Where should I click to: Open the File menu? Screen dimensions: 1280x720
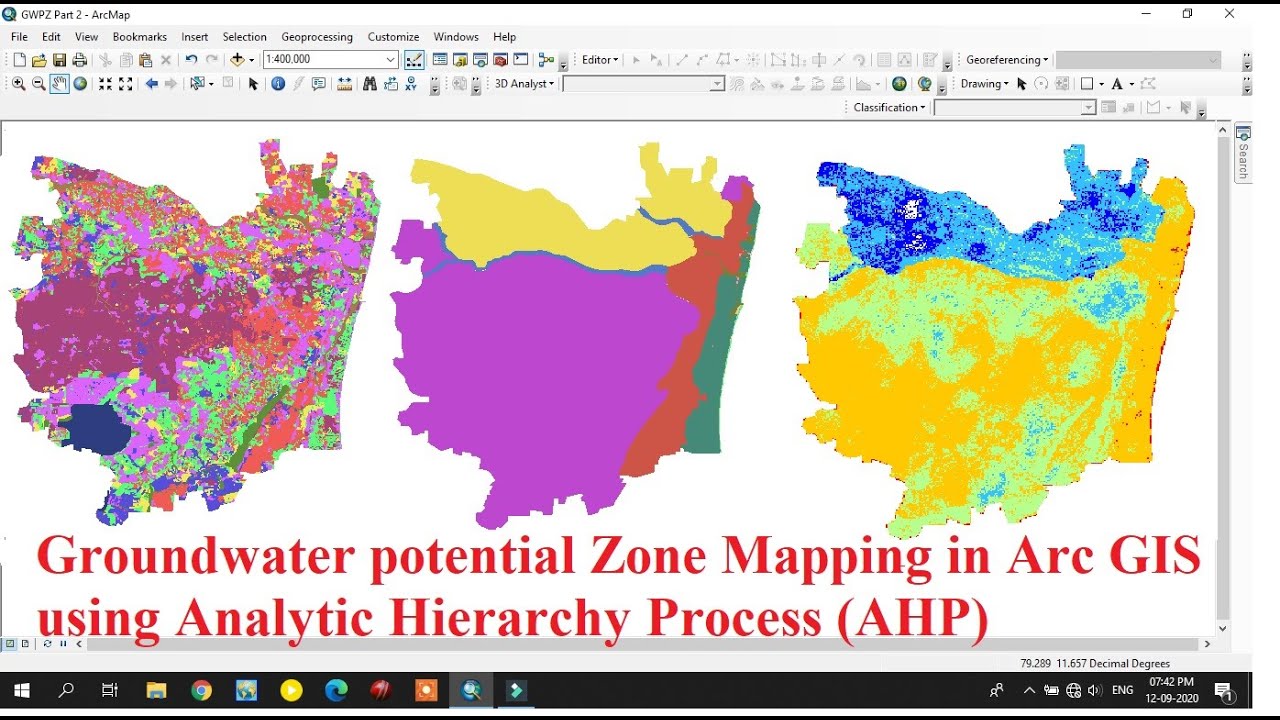19,37
